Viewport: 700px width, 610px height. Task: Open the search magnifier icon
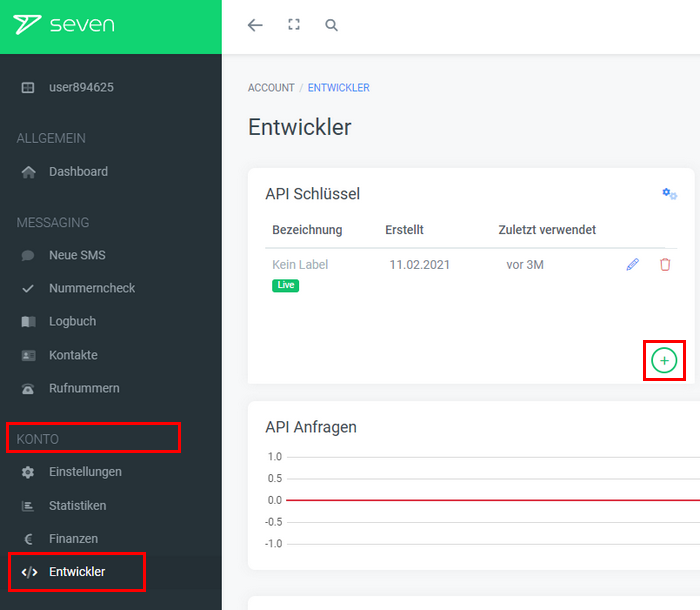332,26
